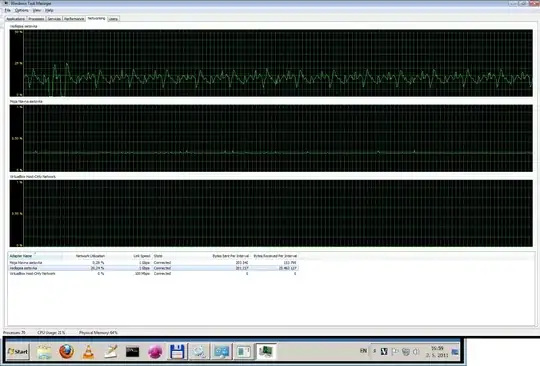Click the Start button on taskbar
The height and width of the screenshot is (366, 540).
[x=18, y=352]
